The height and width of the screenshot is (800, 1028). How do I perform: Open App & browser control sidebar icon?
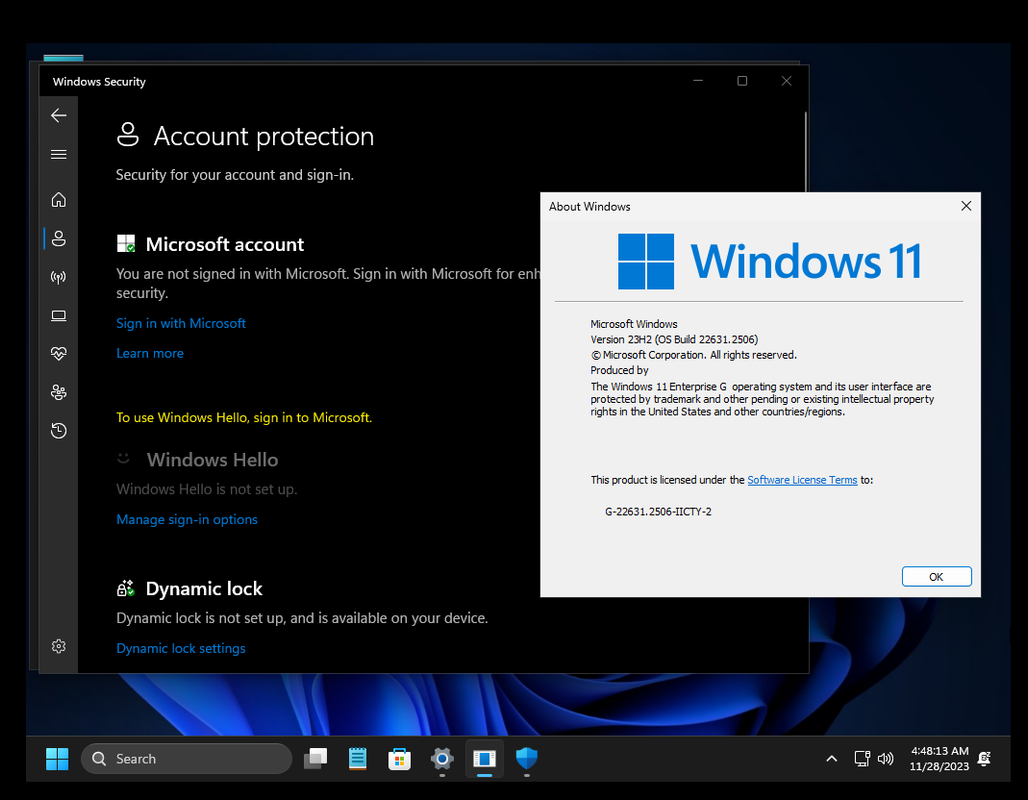pos(58,315)
